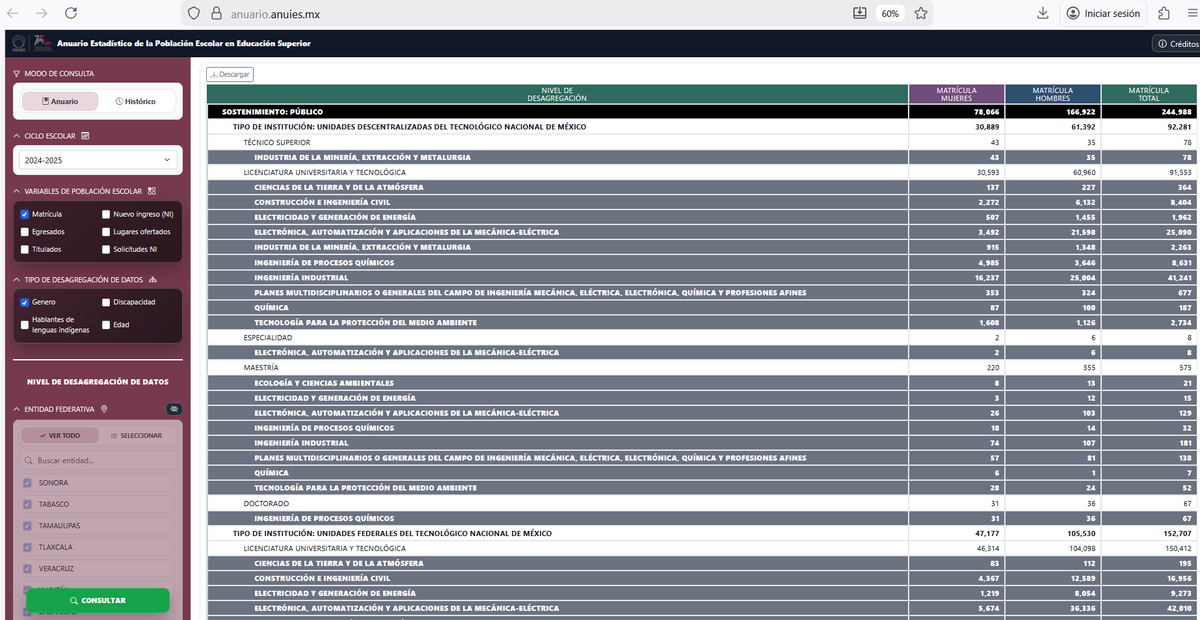Open the Créditos button in the header
This screenshot has height=620, width=1200.
[1176, 44]
